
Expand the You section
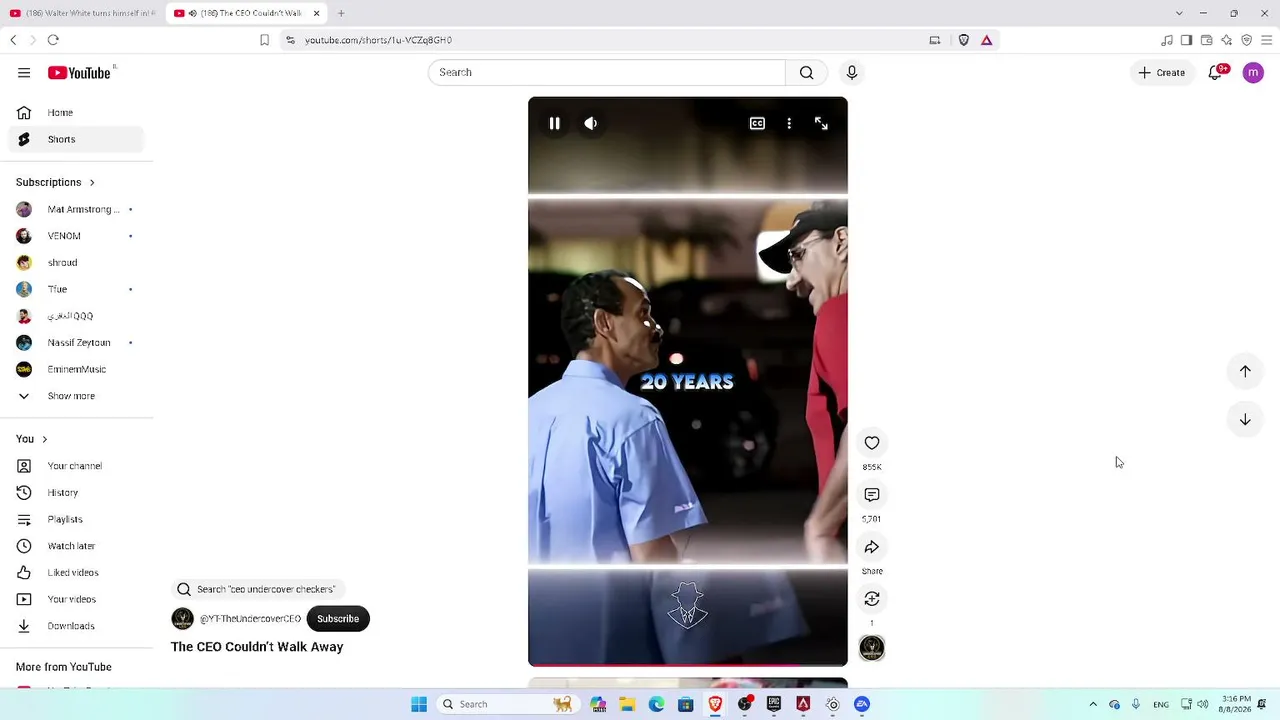[x=31, y=439]
